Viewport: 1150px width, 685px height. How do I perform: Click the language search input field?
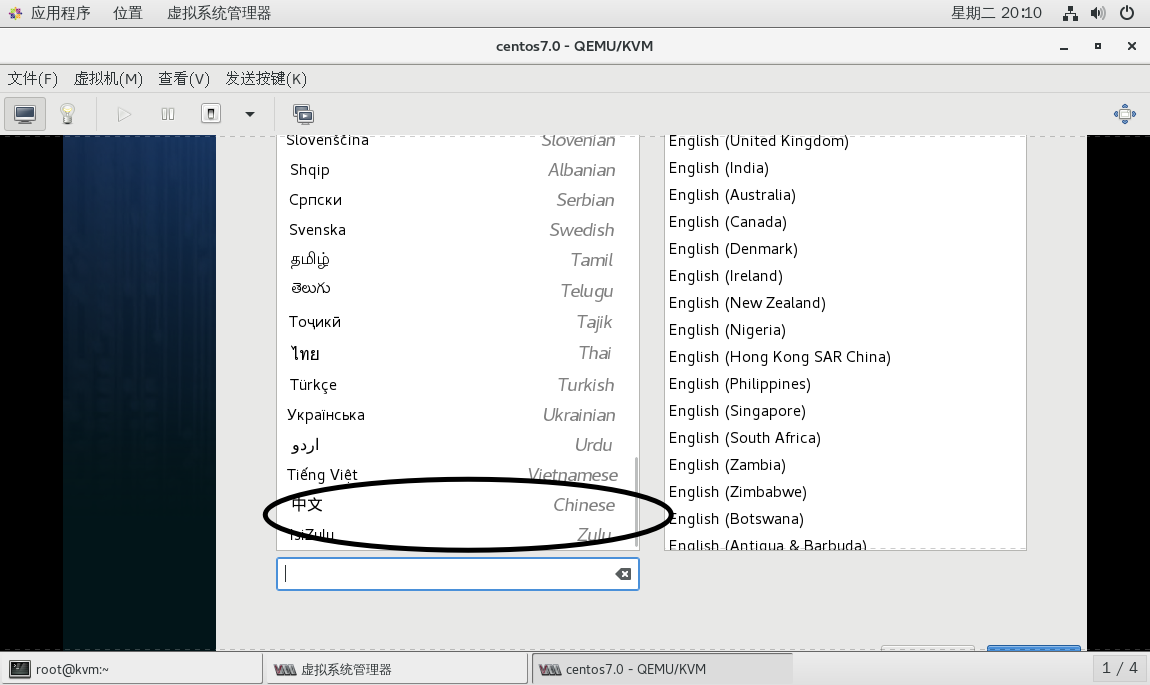click(445, 574)
